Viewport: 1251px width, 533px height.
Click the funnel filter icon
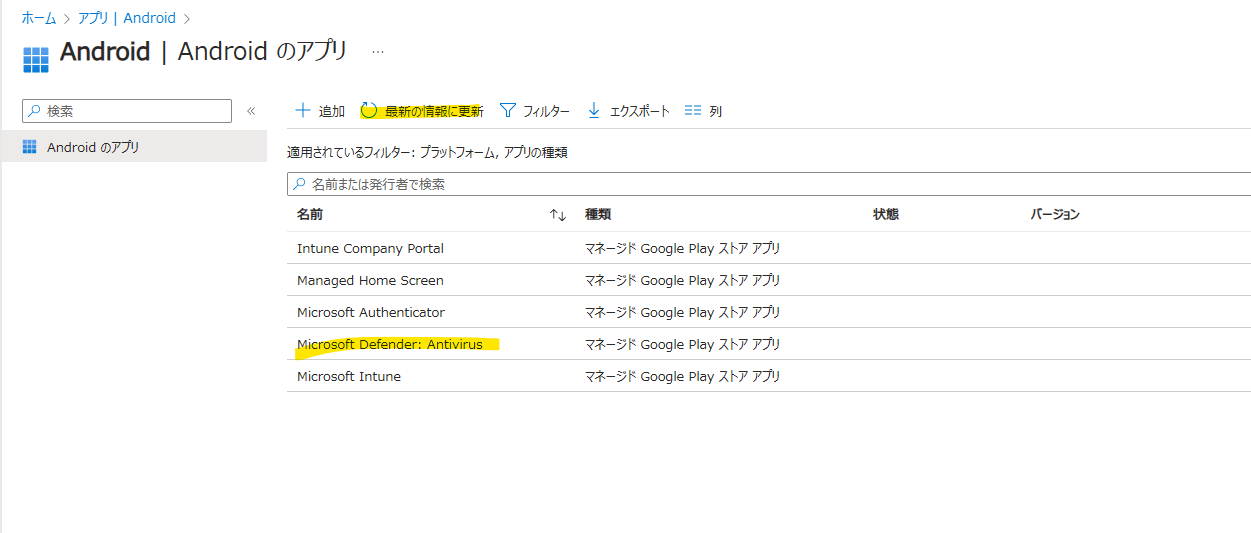(507, 111)
